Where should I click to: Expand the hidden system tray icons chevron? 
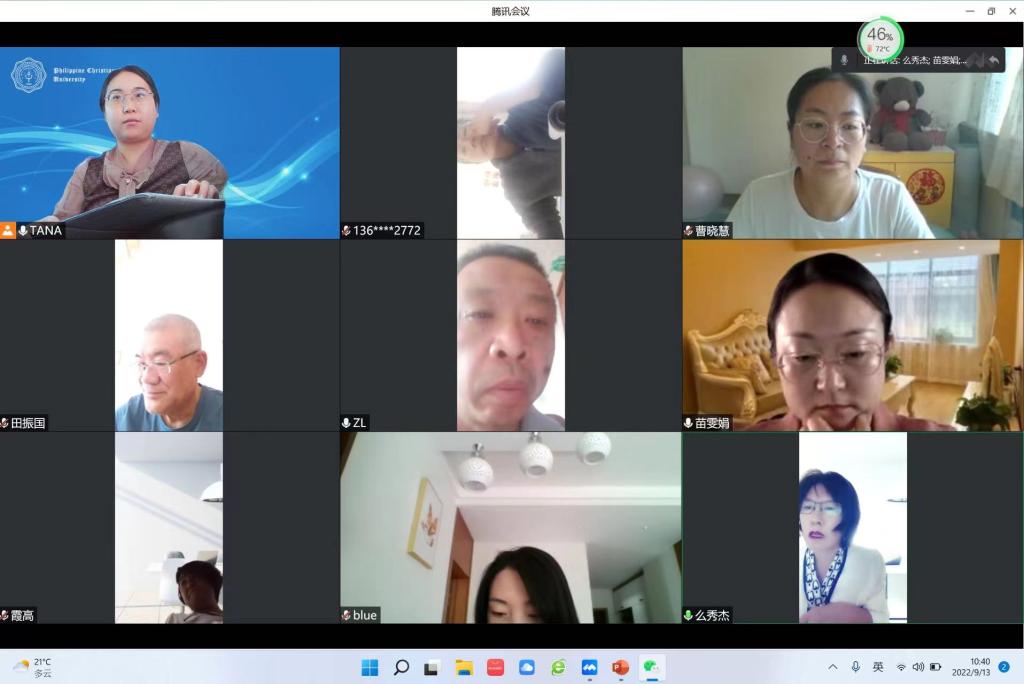coord(832,667)
